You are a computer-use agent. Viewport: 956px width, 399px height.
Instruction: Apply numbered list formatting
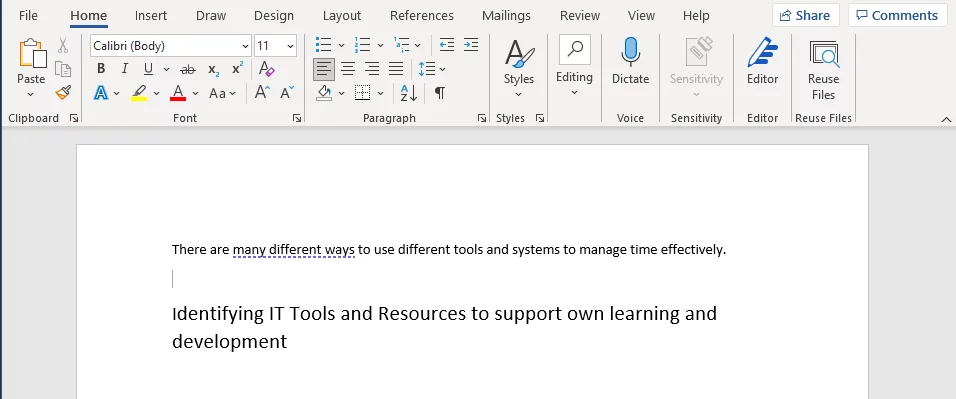362,45
